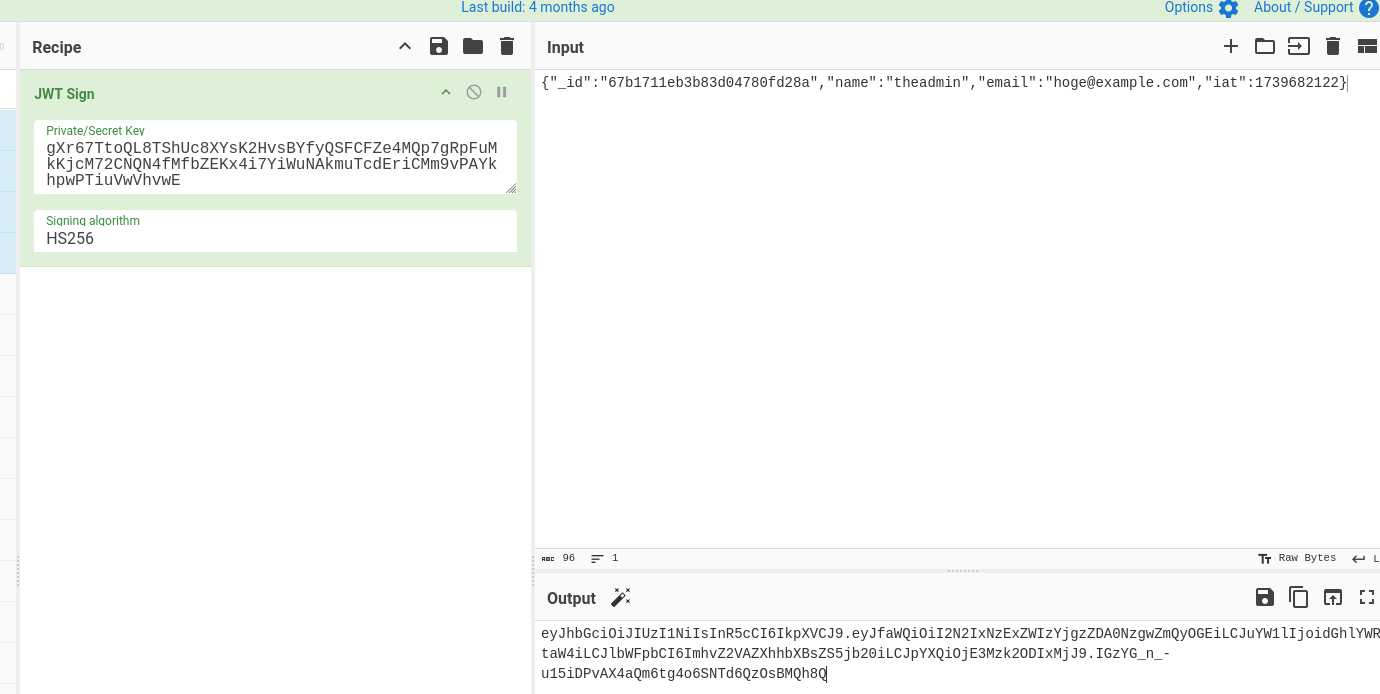Image resolution: width=1380 pixels, height=694 pixels.
Task: Open Signing algorithm HS256 dropdown
Action: click(275, 239)
